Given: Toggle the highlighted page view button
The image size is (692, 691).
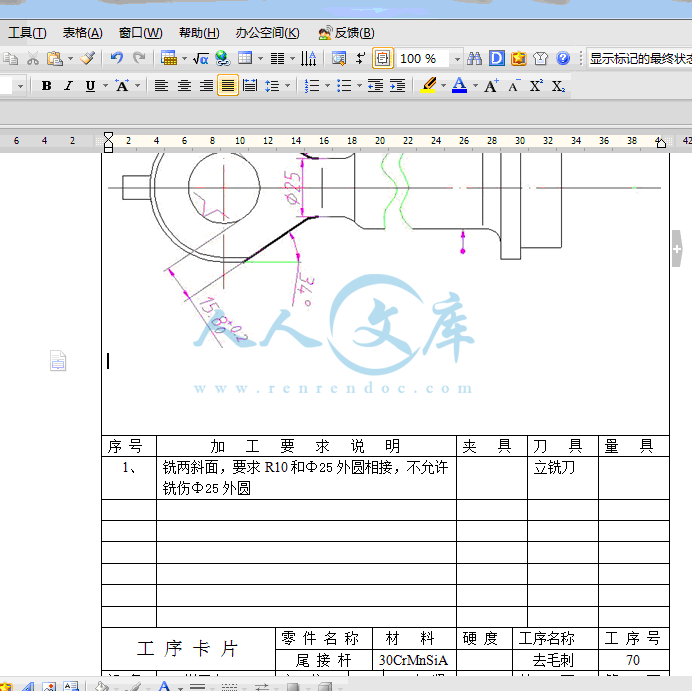Looking at the screenshot, I should [x=383, y=58].
